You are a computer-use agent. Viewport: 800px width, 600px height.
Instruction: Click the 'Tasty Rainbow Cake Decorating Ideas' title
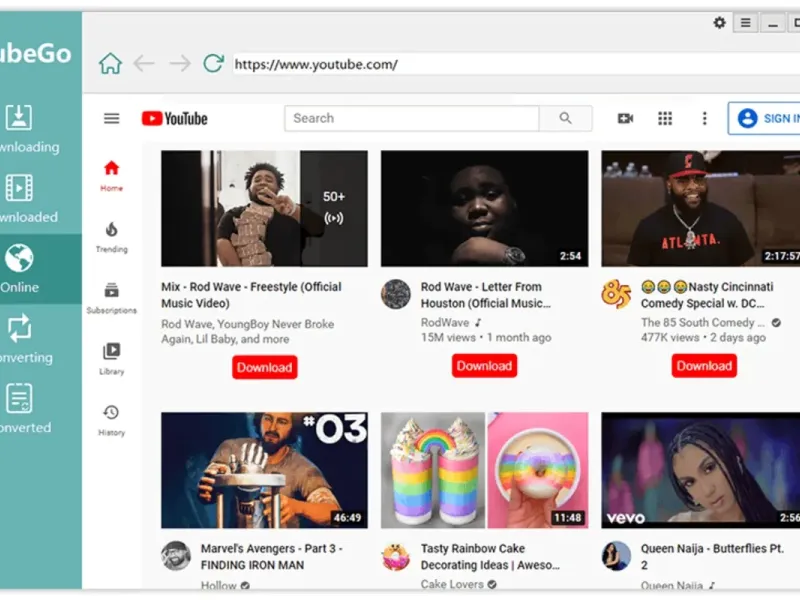point(490,557)
